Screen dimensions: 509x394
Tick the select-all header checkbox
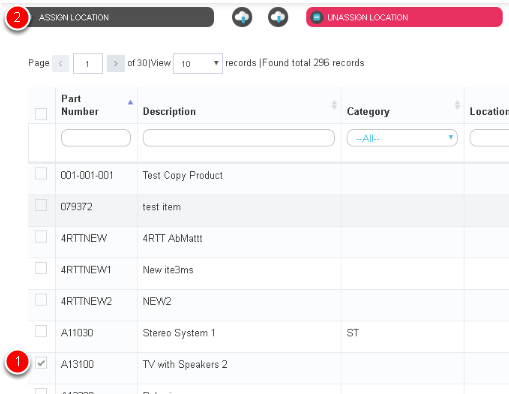click(41, 114)
